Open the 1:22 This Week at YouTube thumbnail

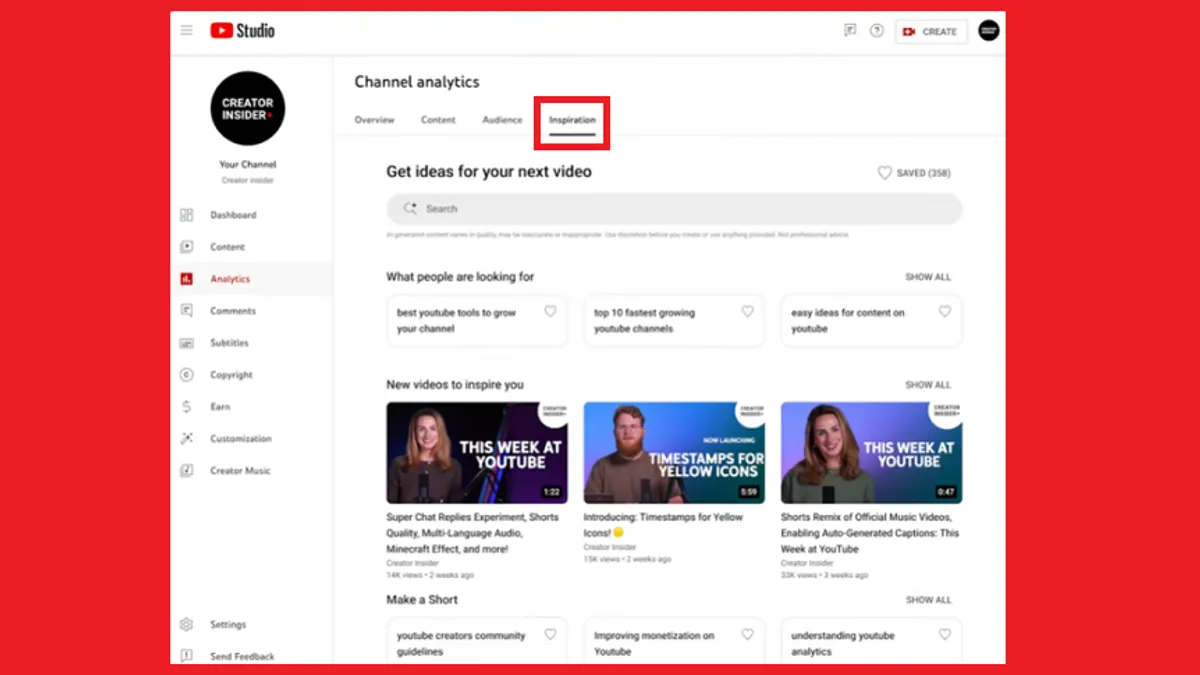point(477,453)
